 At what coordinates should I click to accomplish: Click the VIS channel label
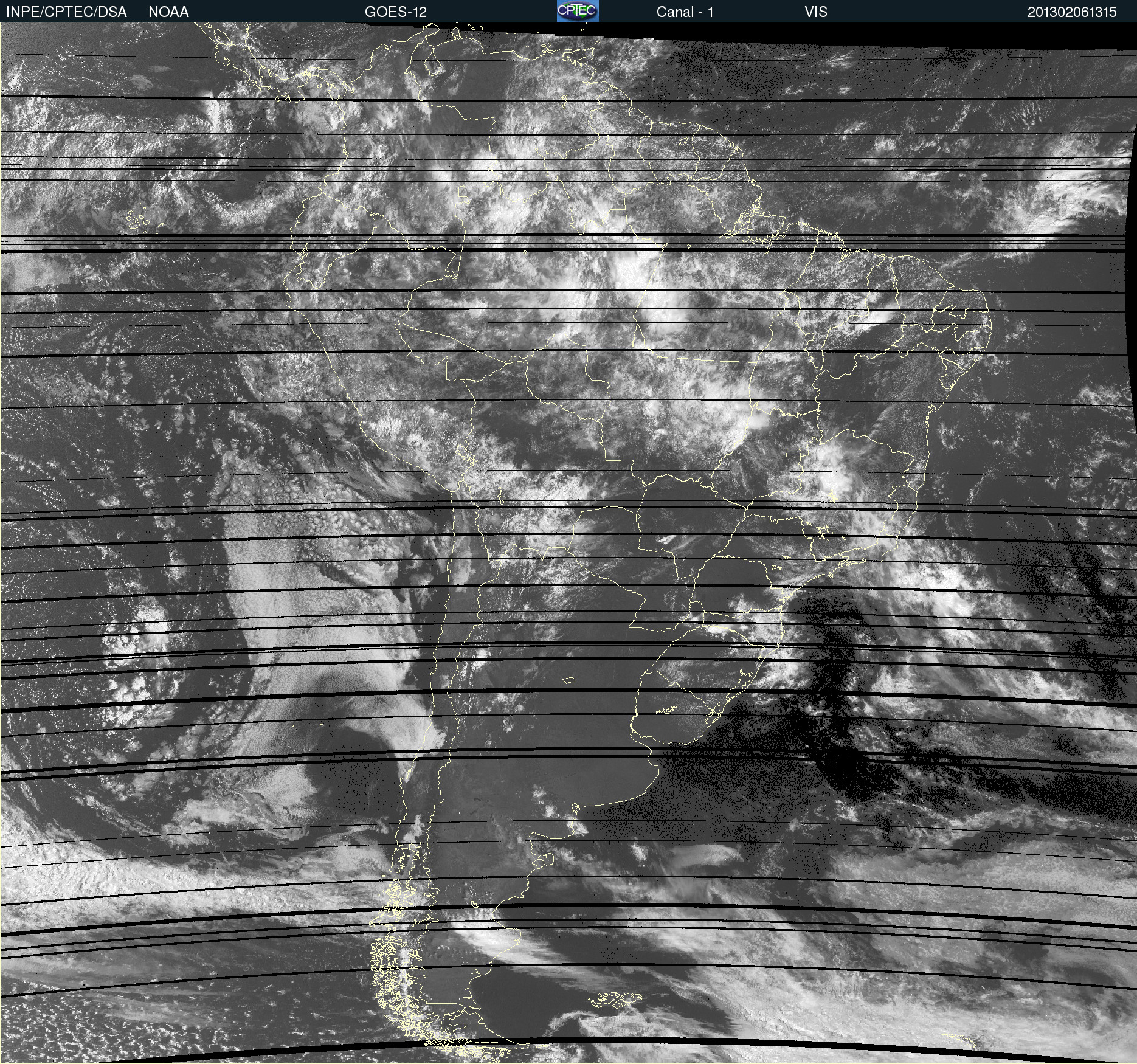(x=815, y=12)
